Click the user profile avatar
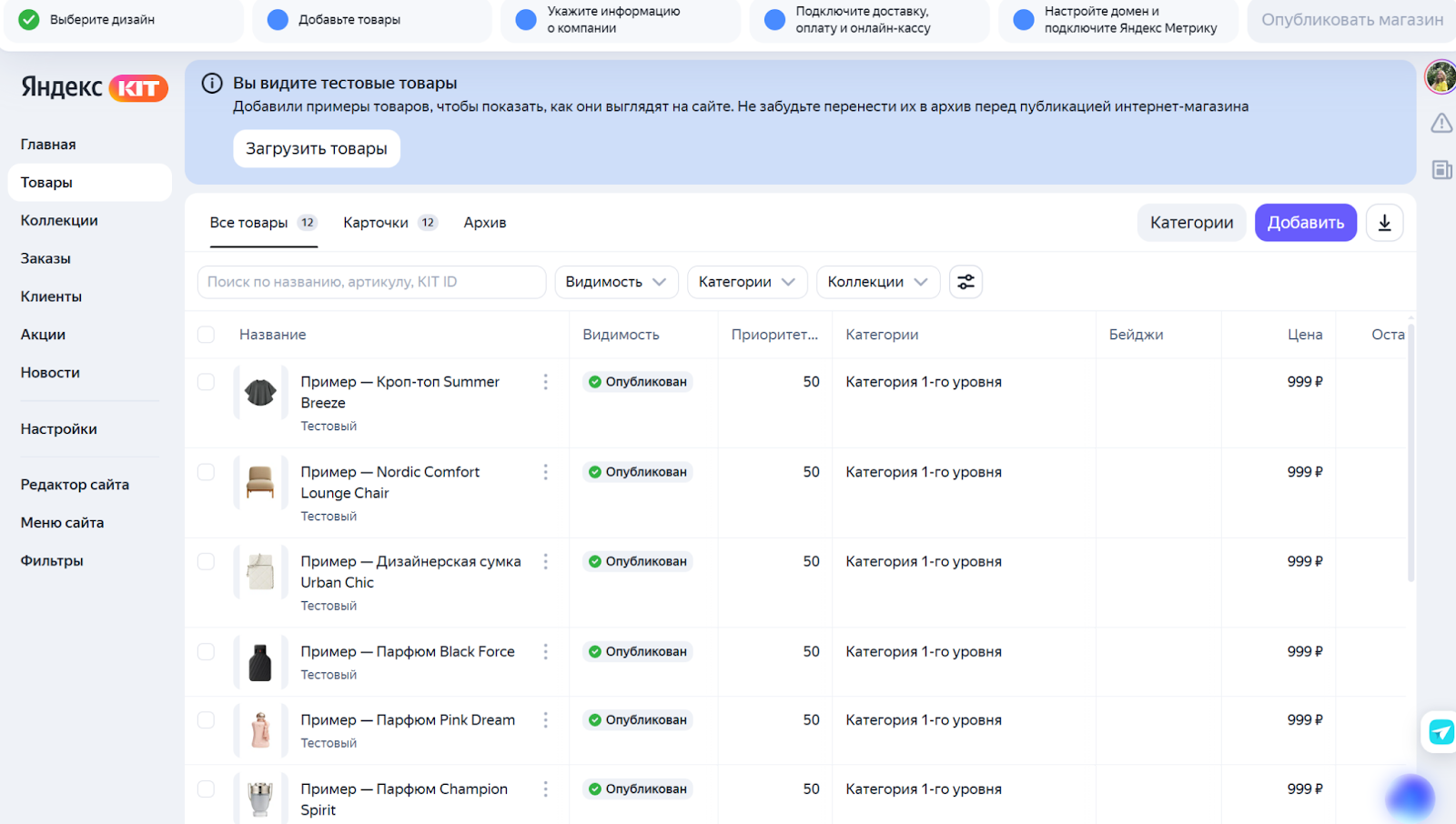Screen dimensions: 1456x824 (x=1441, y=77)
